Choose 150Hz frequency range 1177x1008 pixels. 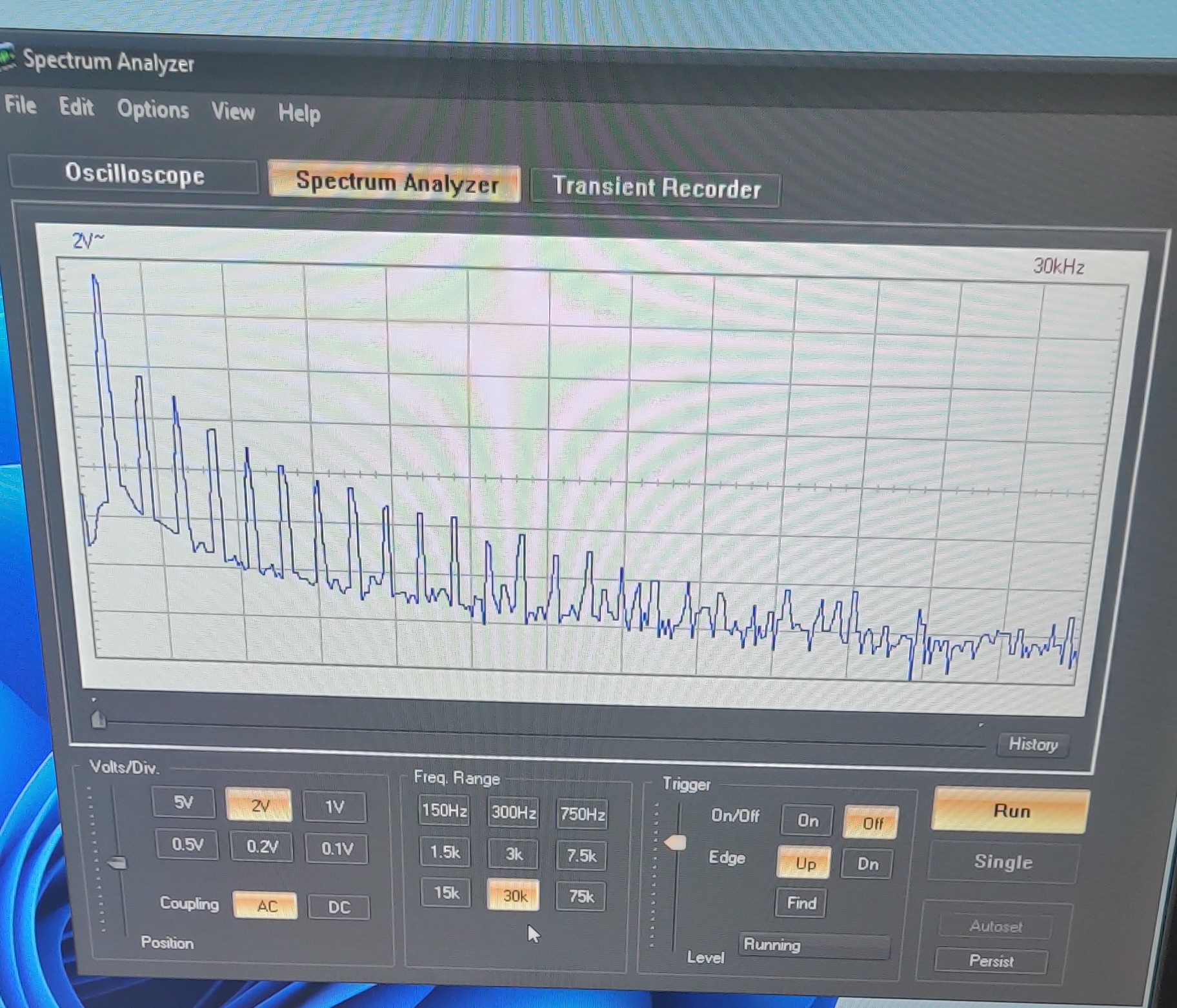(x=445, y=811)
